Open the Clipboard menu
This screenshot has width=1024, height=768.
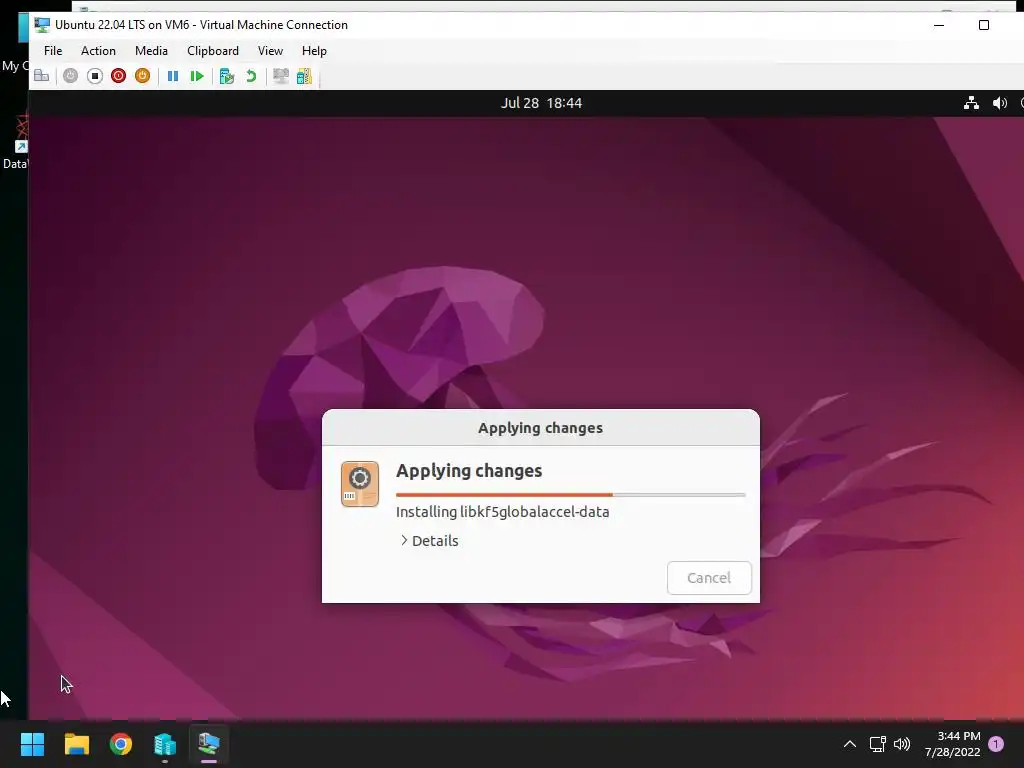[x=213, y=51]
